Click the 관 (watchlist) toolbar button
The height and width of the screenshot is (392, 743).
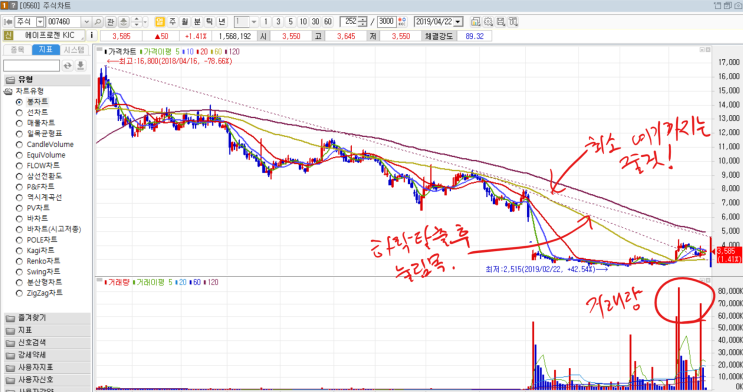110,22
